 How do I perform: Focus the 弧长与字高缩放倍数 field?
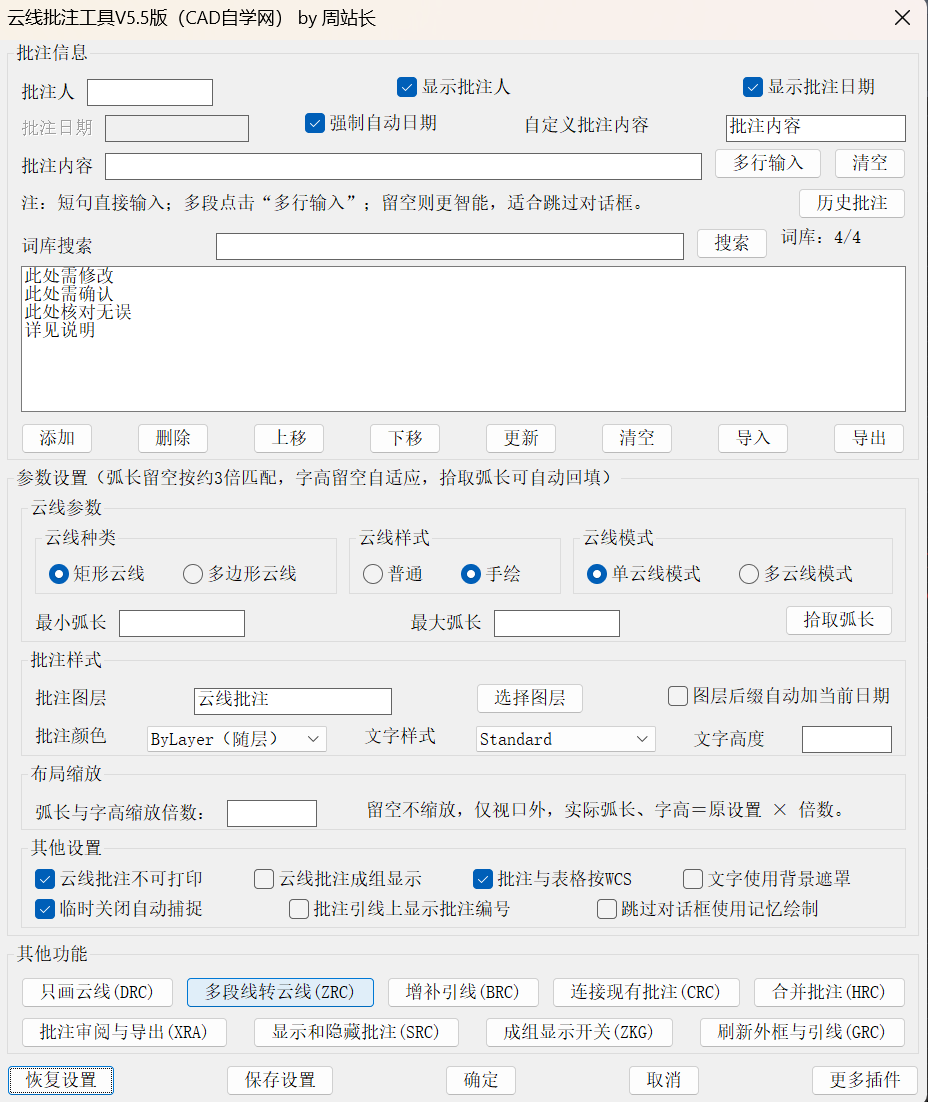(271, 813)
